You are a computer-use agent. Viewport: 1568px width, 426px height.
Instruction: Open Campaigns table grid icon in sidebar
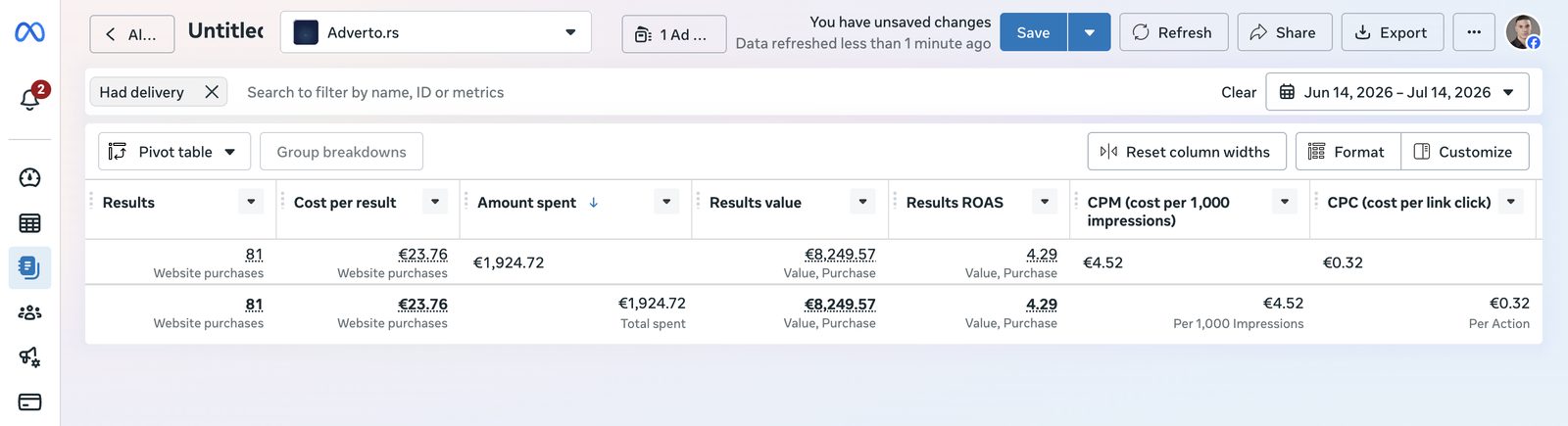[x=29, y=223]
